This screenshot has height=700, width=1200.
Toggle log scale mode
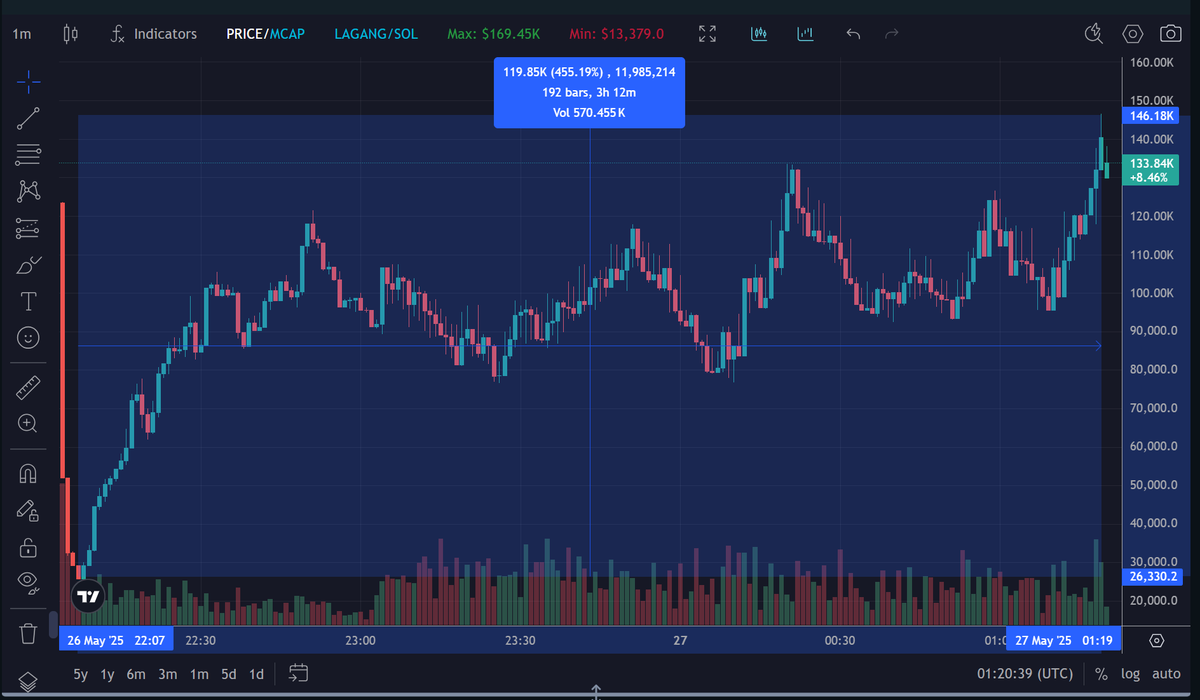pos(1131,674)
